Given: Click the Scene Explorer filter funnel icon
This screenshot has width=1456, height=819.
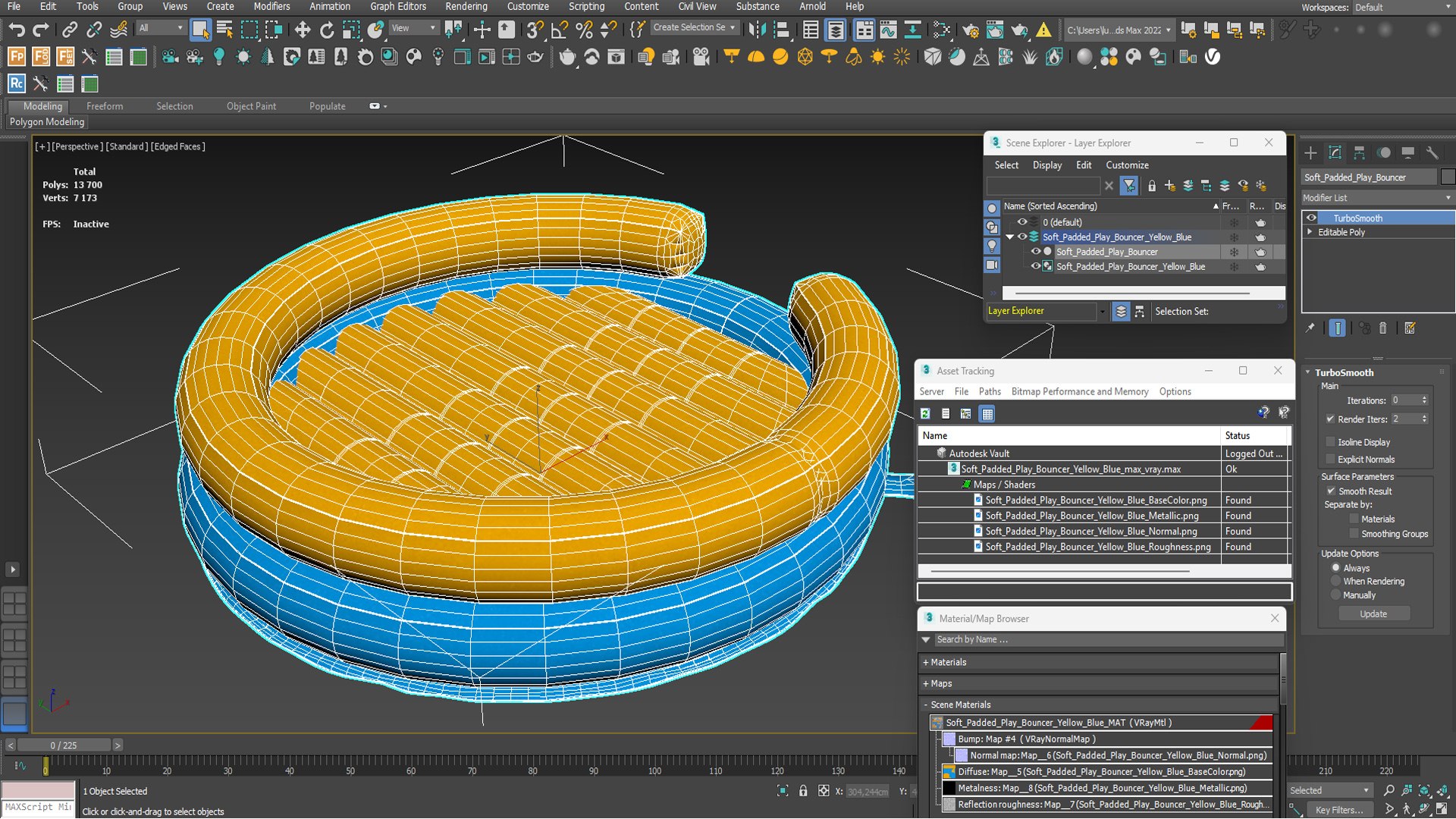Looking at the screenshot, I should [1129, 185].
